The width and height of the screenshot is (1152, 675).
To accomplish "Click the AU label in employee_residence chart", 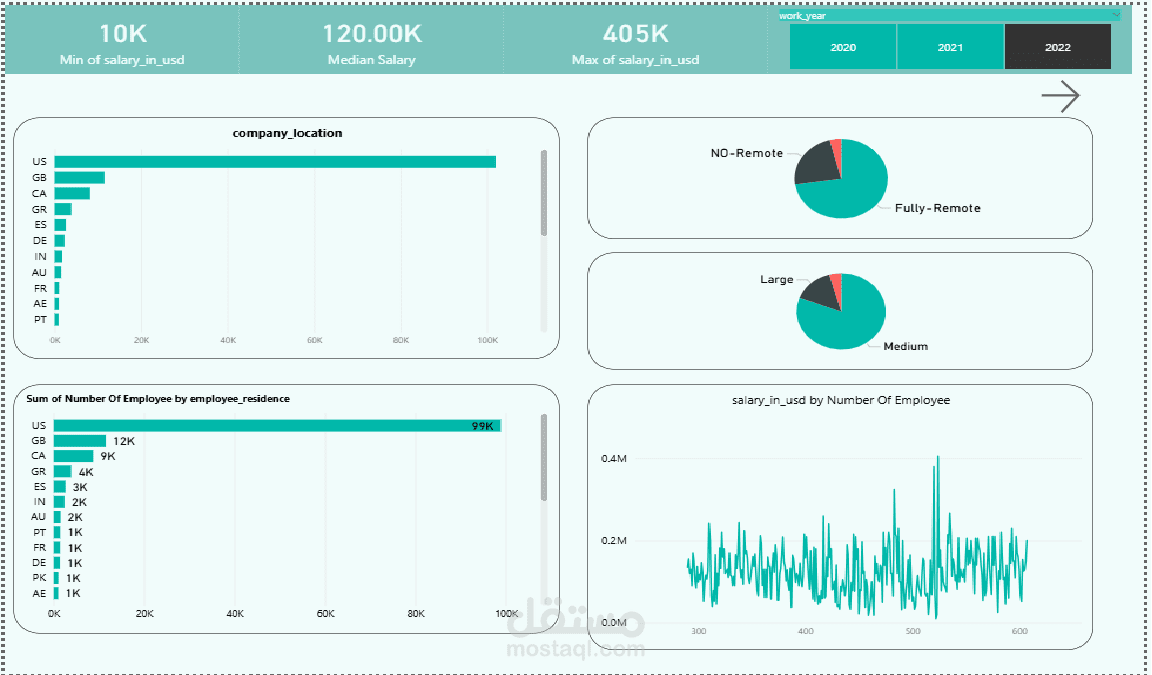I will (39, 517).
